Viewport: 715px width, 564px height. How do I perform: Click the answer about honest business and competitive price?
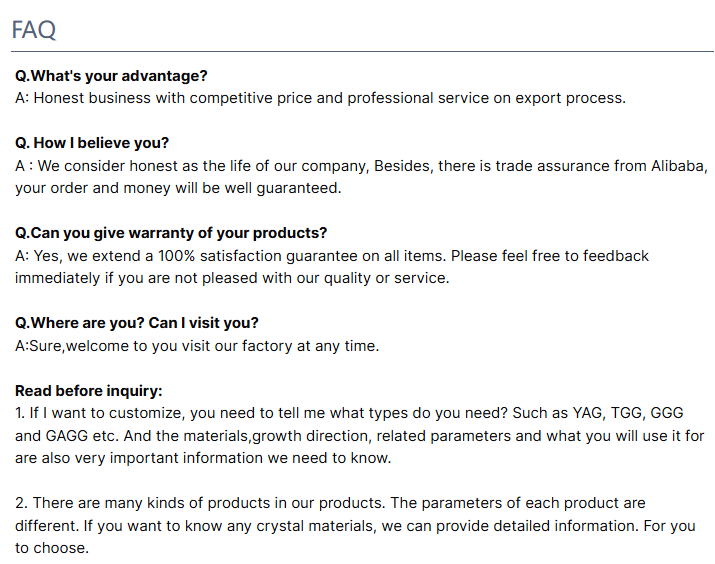pyautogui.click(x=320, y=98)
